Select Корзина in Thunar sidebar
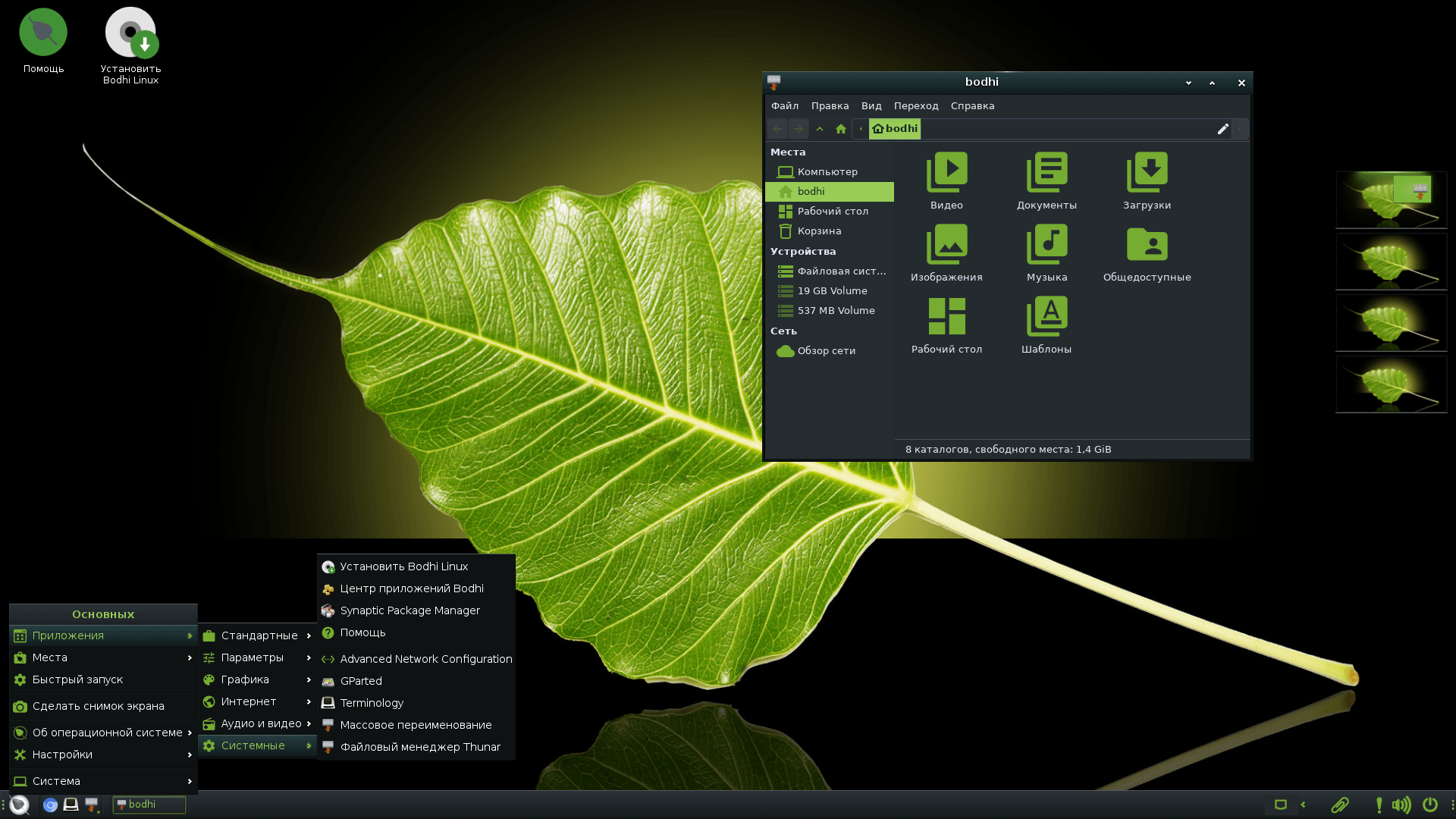The image size is (1456, 819). click(830, 231)
